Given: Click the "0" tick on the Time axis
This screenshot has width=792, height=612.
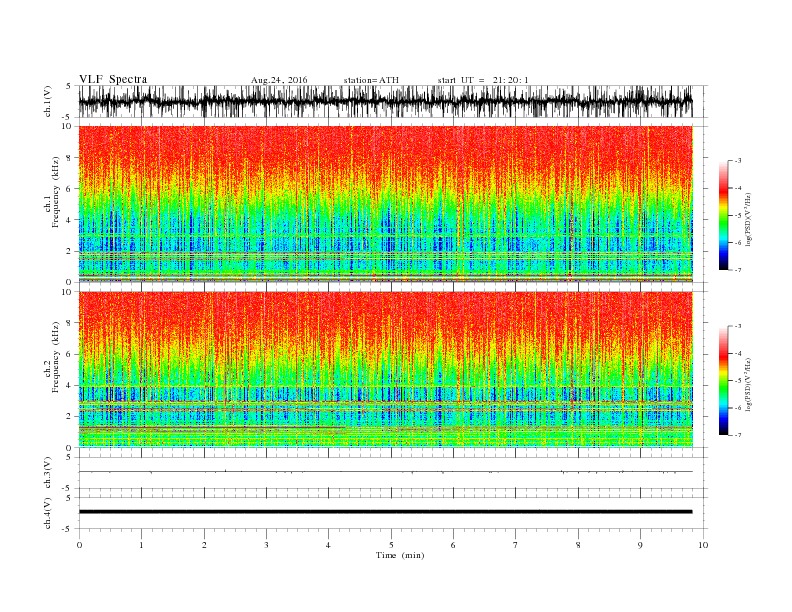Looking at the screenshot, I should click(x=79, y=545).
